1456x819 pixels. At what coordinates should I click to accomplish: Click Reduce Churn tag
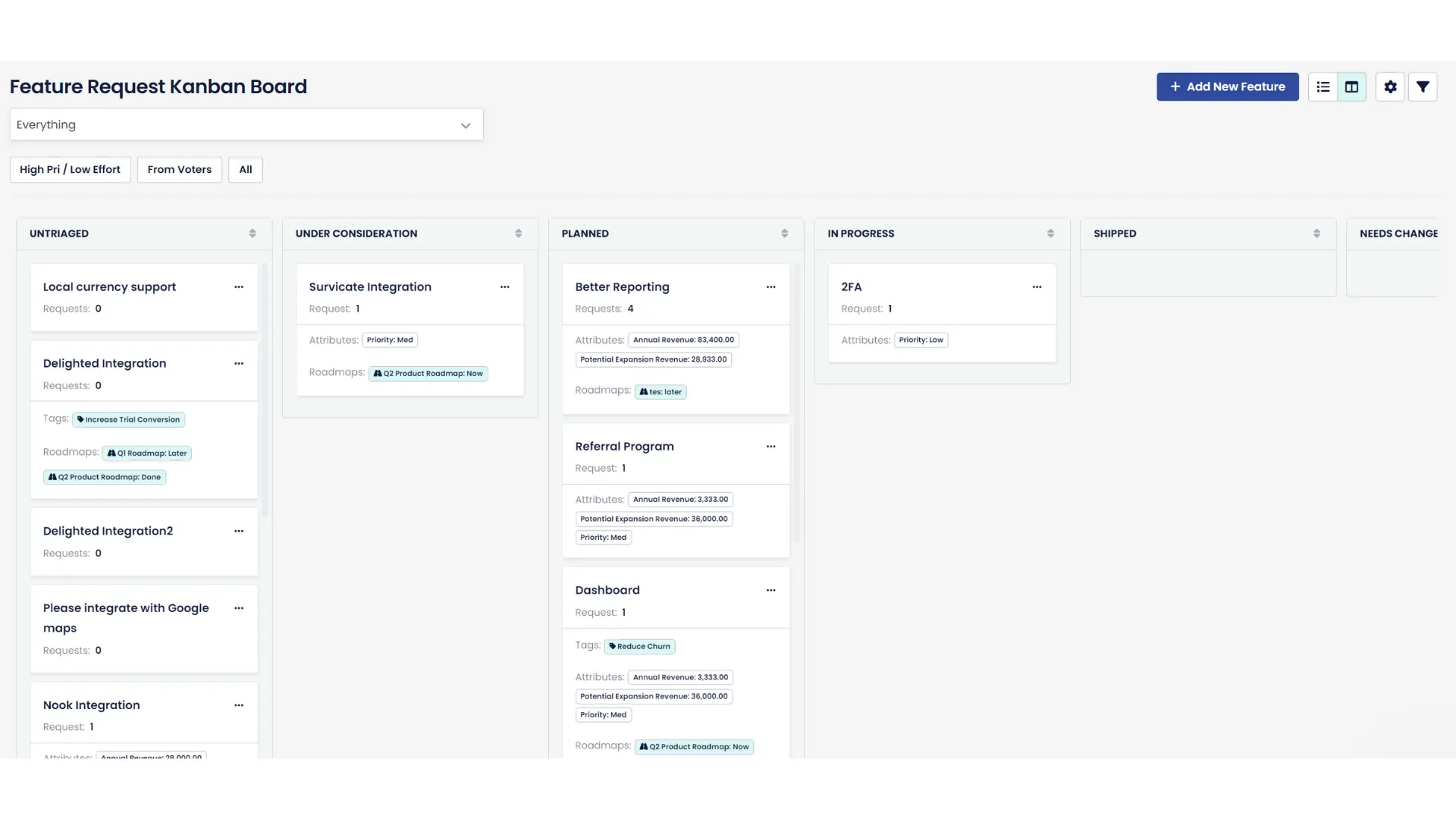coord(640,647)
